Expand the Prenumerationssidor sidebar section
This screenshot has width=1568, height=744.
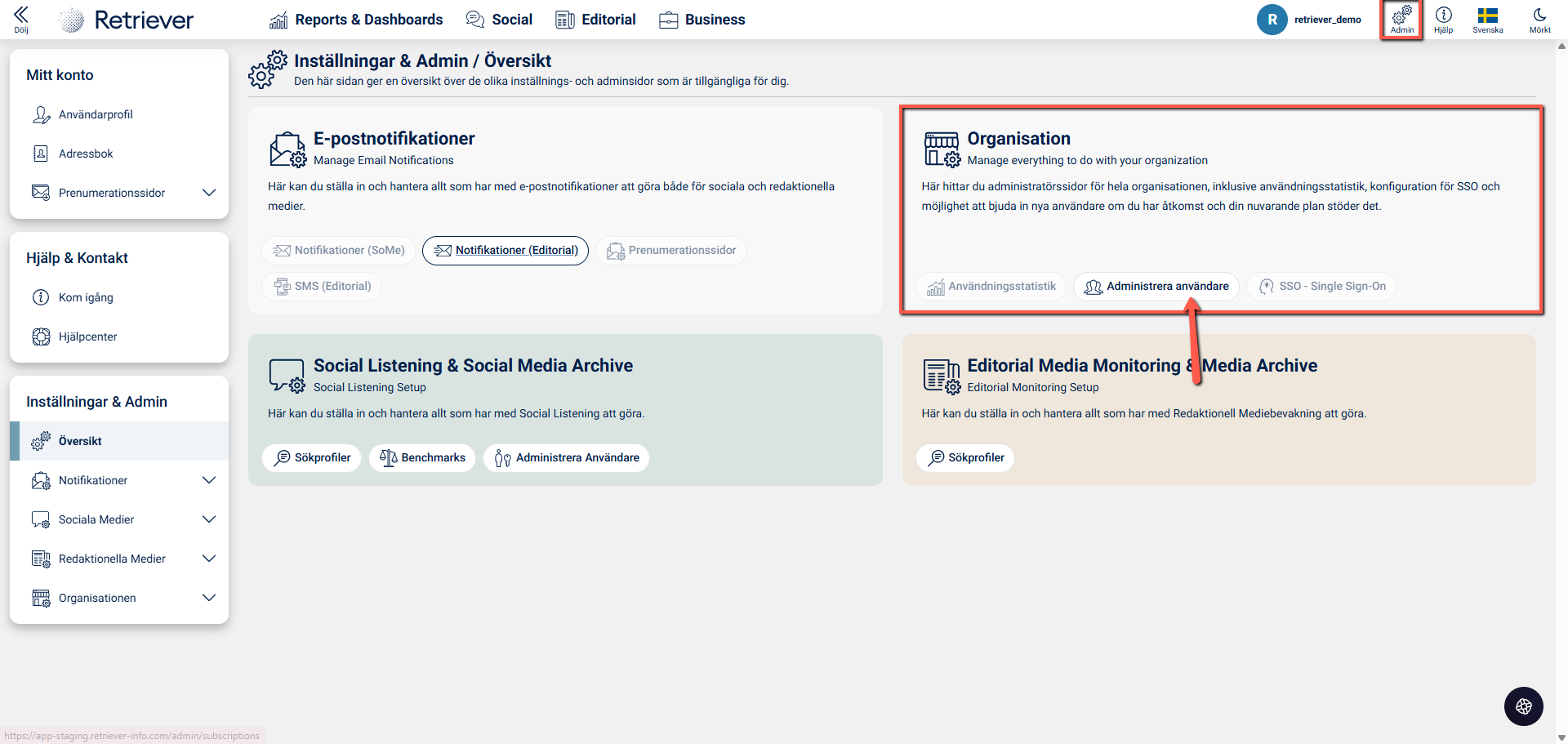[x=209, y=193]
